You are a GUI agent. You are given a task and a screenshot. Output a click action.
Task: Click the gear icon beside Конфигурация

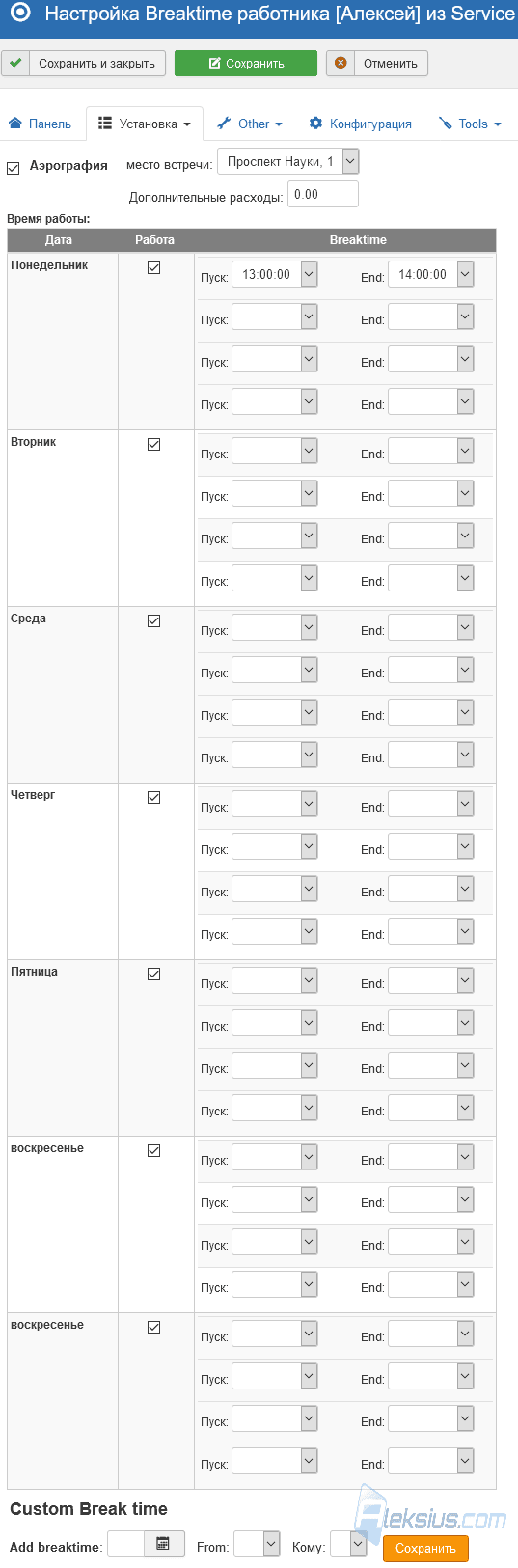coord(315,124)
